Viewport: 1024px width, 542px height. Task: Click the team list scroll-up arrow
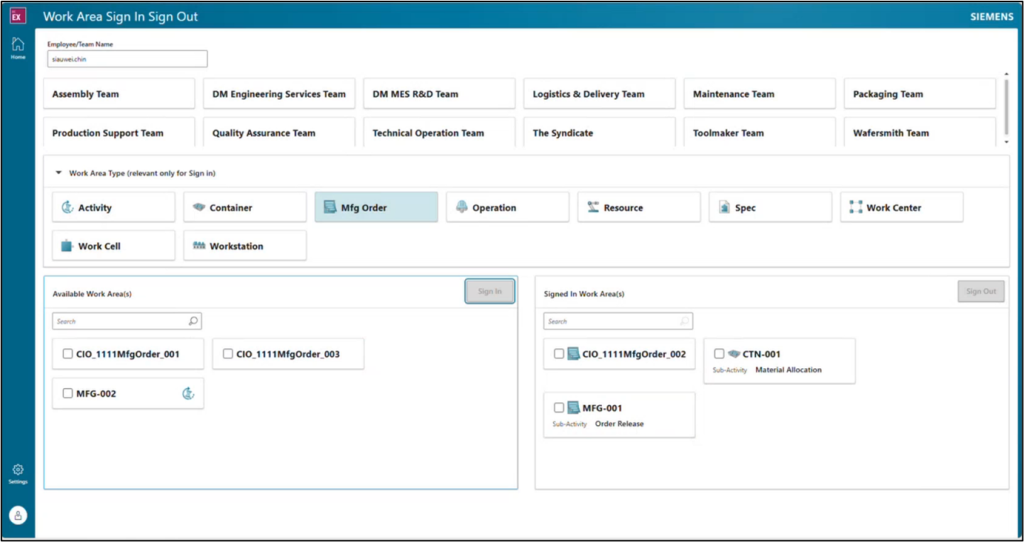(x=1006, y=74)
